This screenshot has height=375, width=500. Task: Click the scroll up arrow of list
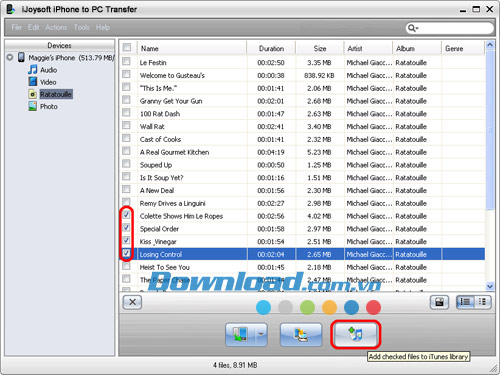pos(490,45)
